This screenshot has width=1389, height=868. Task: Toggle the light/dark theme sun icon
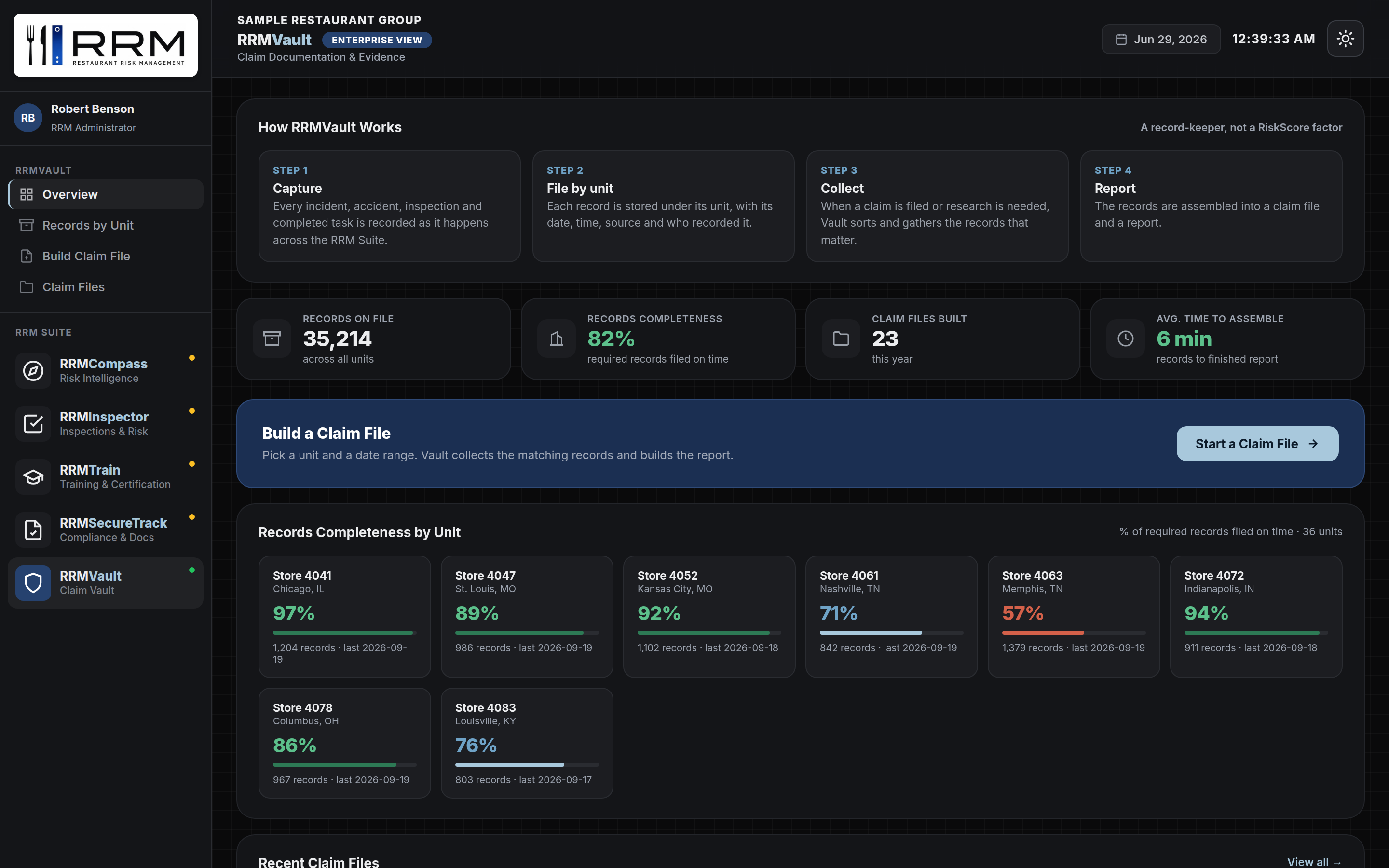[1345, 39]
